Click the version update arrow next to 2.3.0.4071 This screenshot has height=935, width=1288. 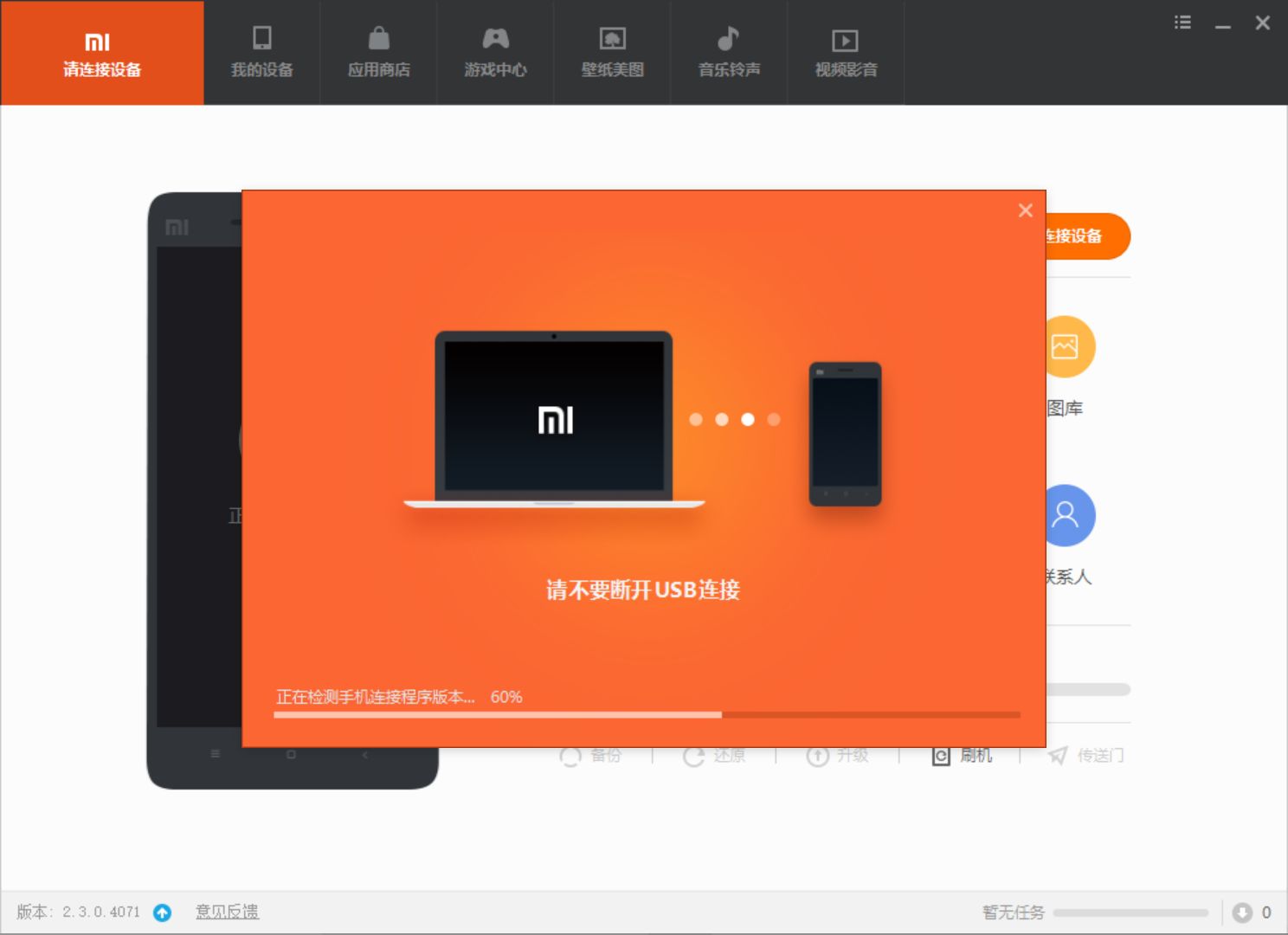161,912
